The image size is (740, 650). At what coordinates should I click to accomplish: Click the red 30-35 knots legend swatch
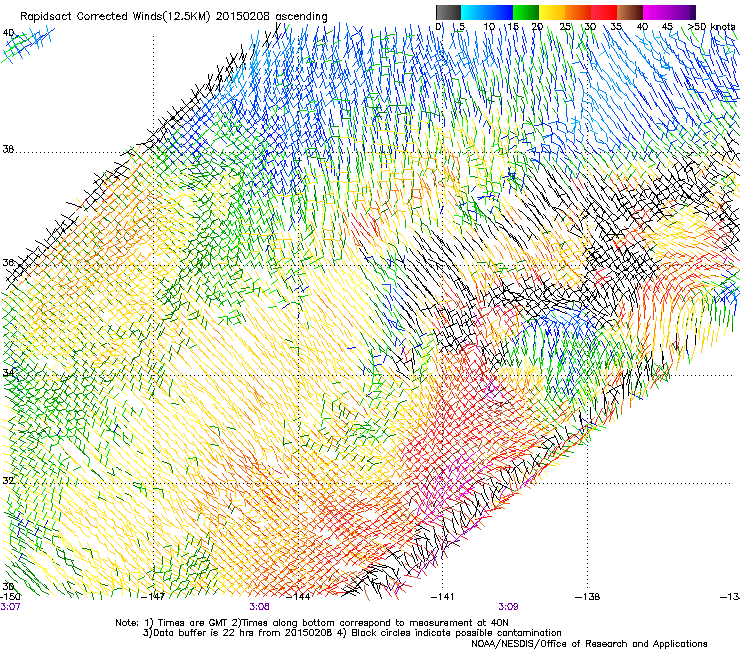(x=604, y=12)
